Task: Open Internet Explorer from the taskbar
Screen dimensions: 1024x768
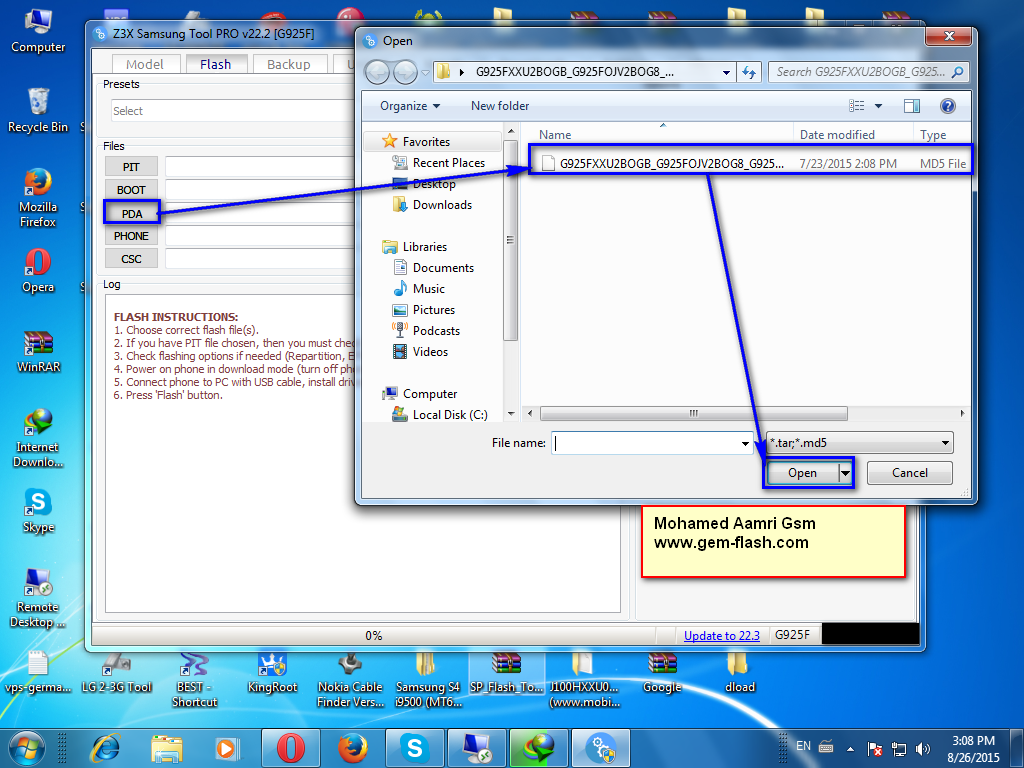Action: tap(105, 748)
